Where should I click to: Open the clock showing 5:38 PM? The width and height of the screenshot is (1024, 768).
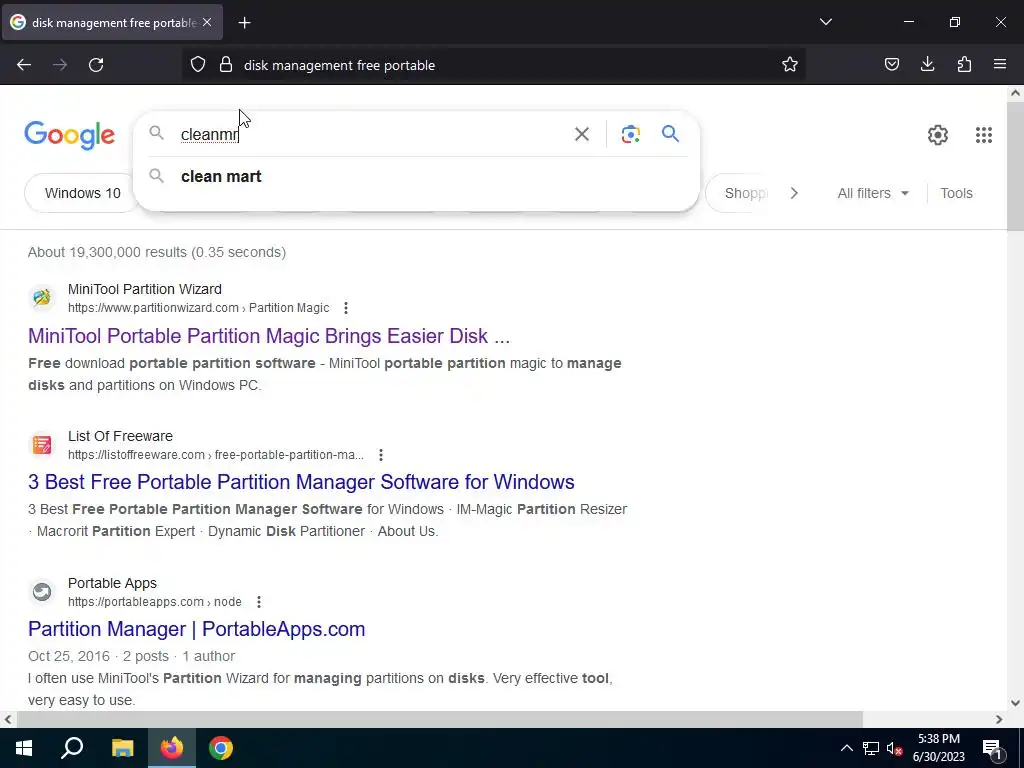938,748
